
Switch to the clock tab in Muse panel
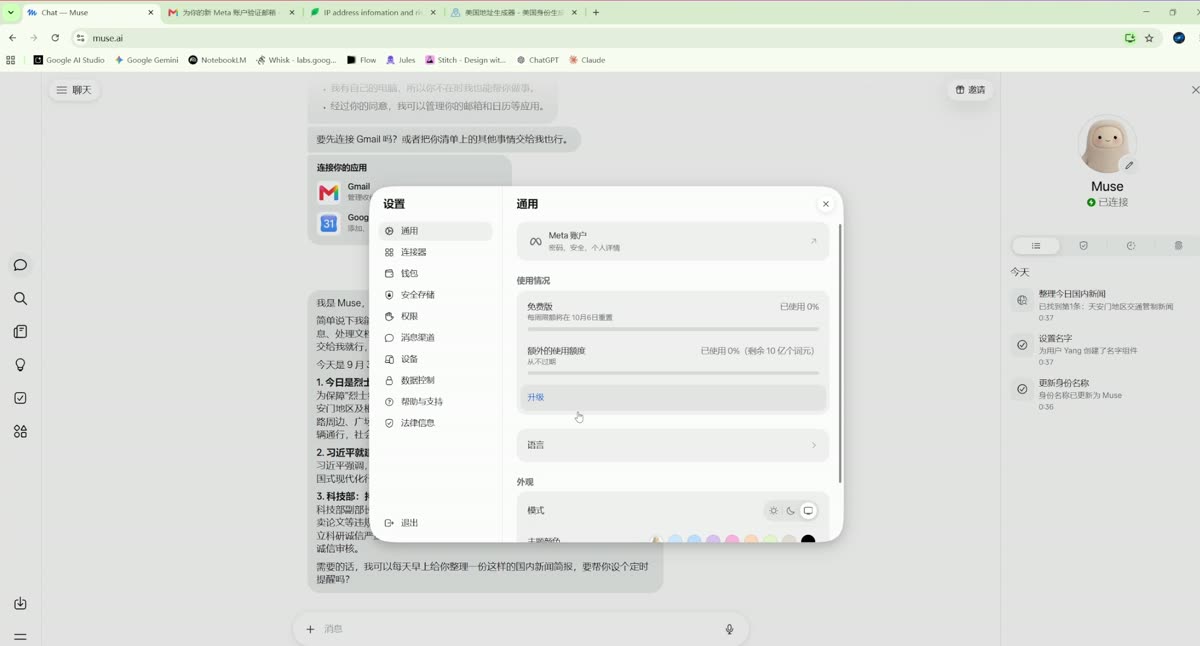tap(1130, 246)
